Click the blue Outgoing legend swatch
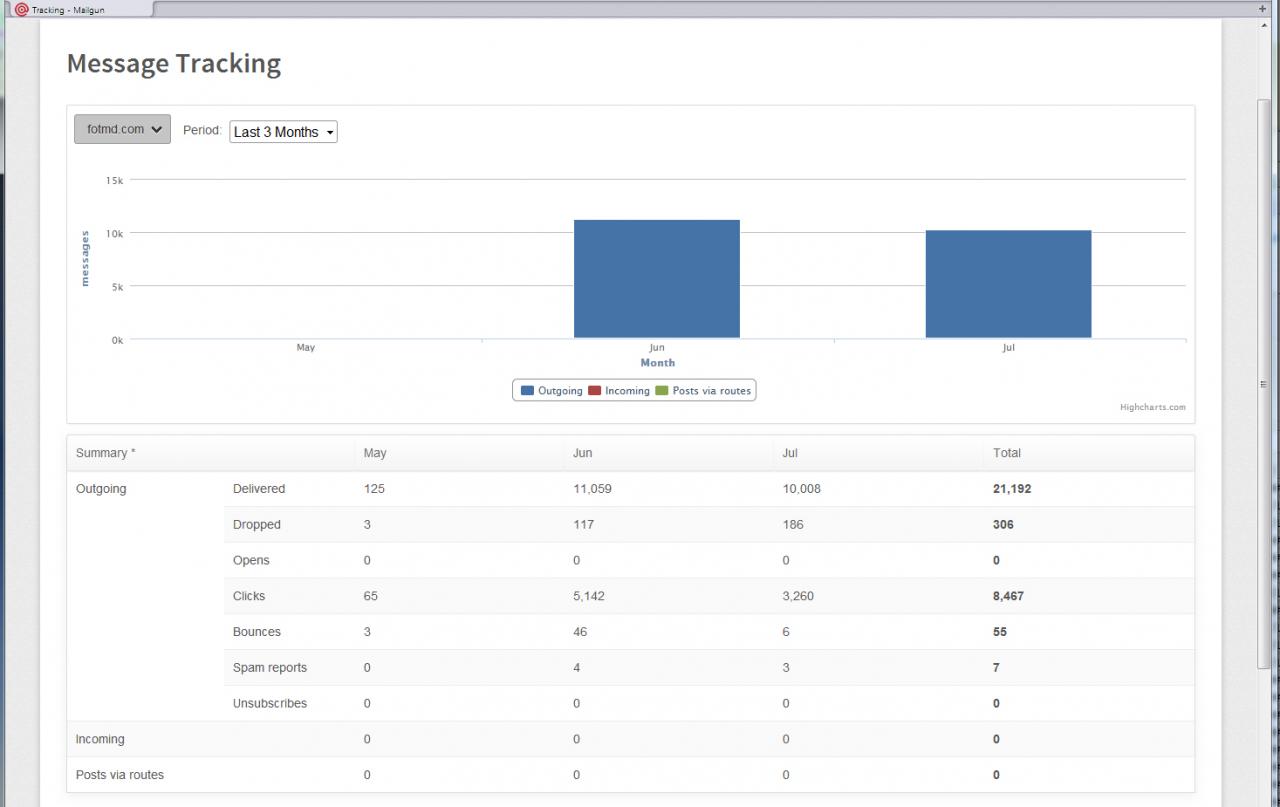The image size is (1280, 807). (527, 391)
